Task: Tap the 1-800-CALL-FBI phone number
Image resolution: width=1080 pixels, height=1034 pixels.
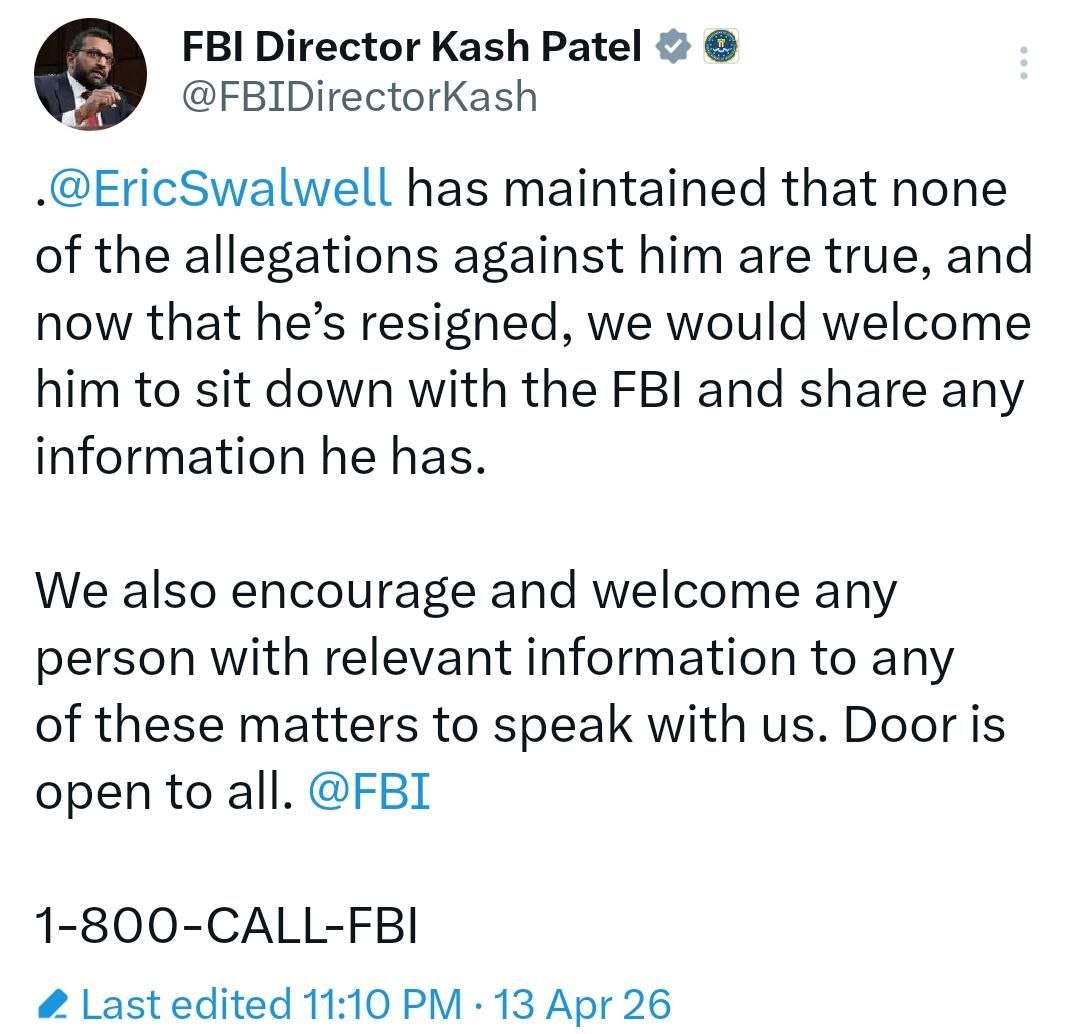Action: tap(226, 926)
